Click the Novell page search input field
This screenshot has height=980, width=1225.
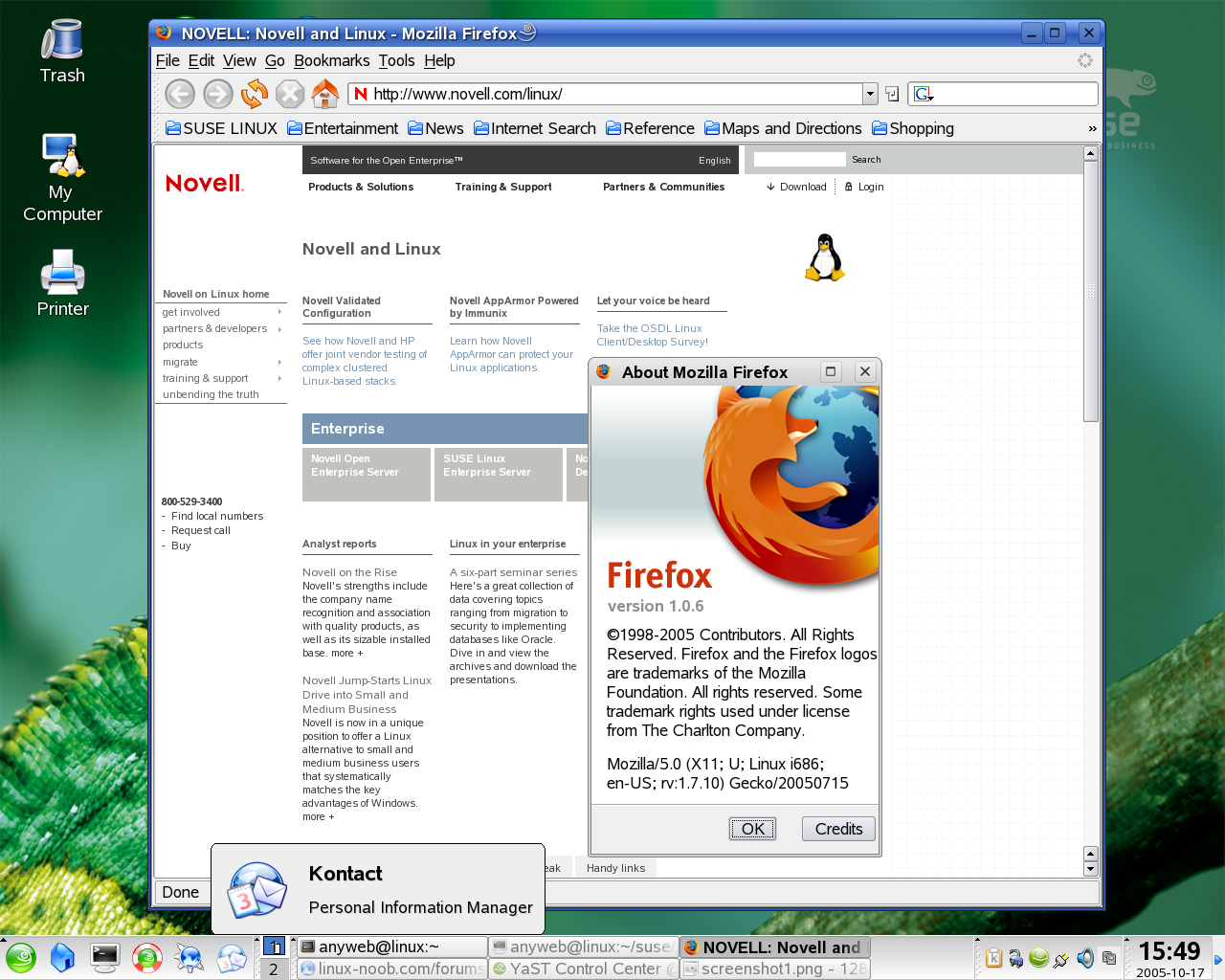[x=800, y=160]
